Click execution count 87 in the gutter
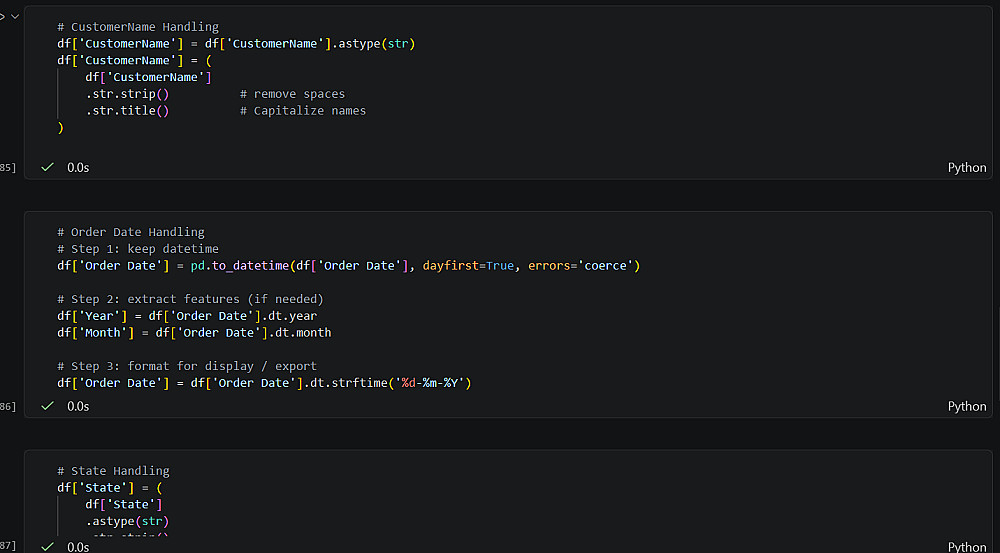This screenshot has height=553, width=1000. point(8,547)
